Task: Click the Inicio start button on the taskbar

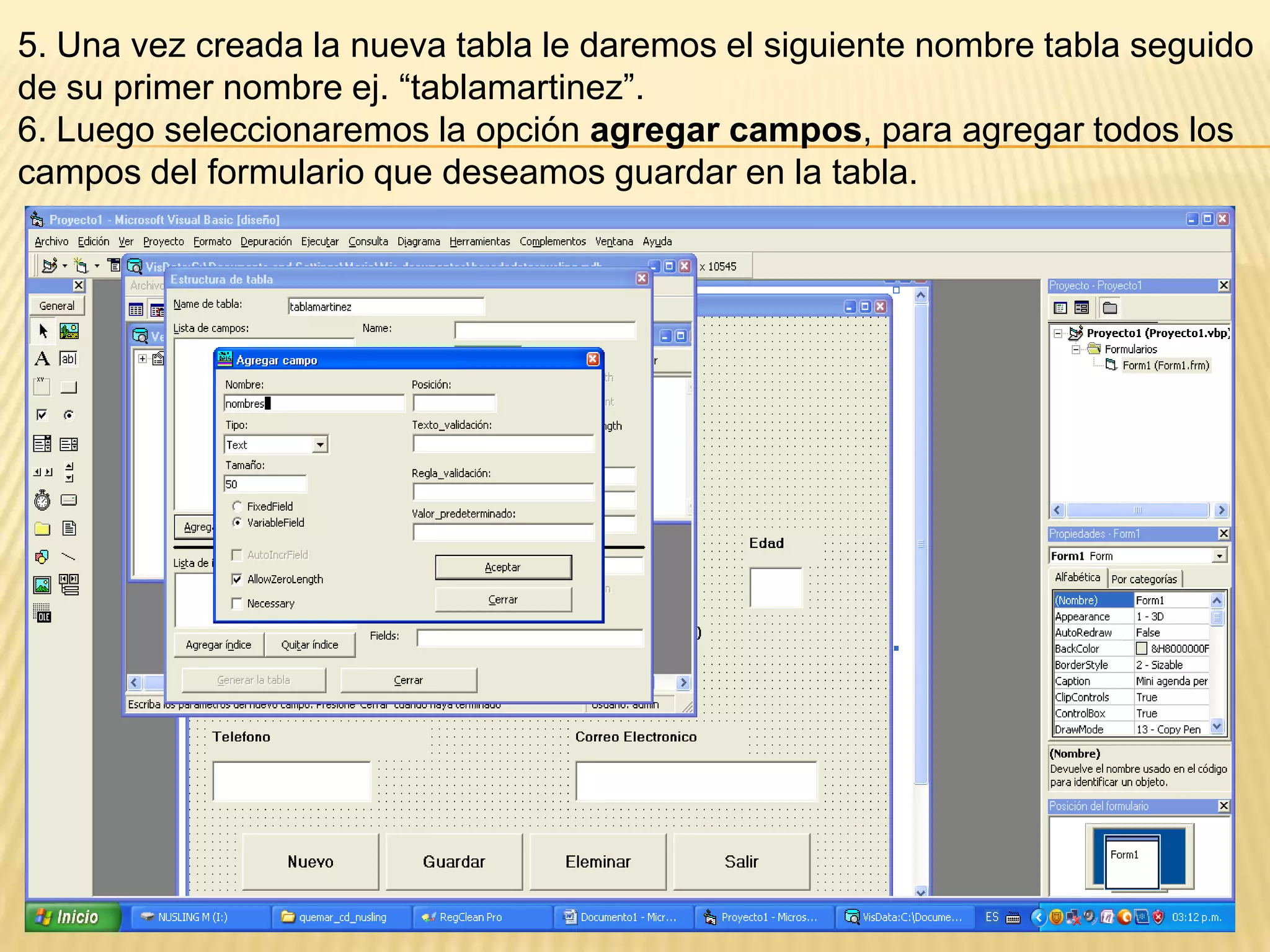Action: pyautogui.click(x=72, y=917)
